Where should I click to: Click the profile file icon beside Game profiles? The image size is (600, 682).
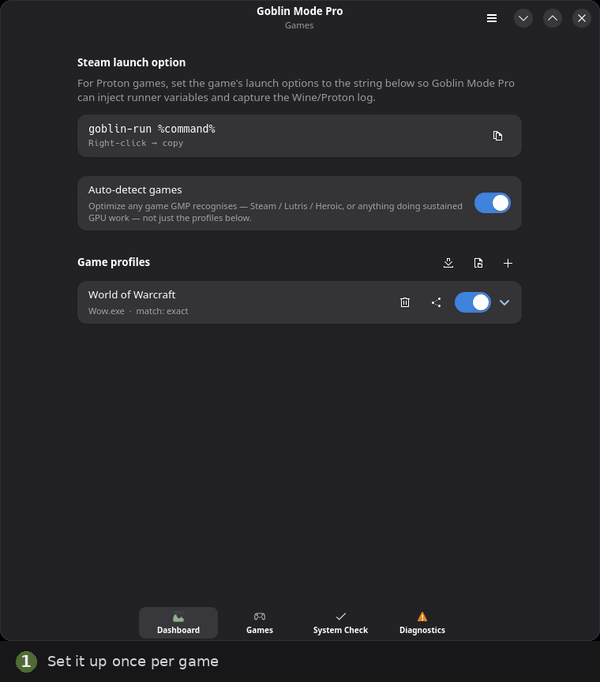(478, 263)
